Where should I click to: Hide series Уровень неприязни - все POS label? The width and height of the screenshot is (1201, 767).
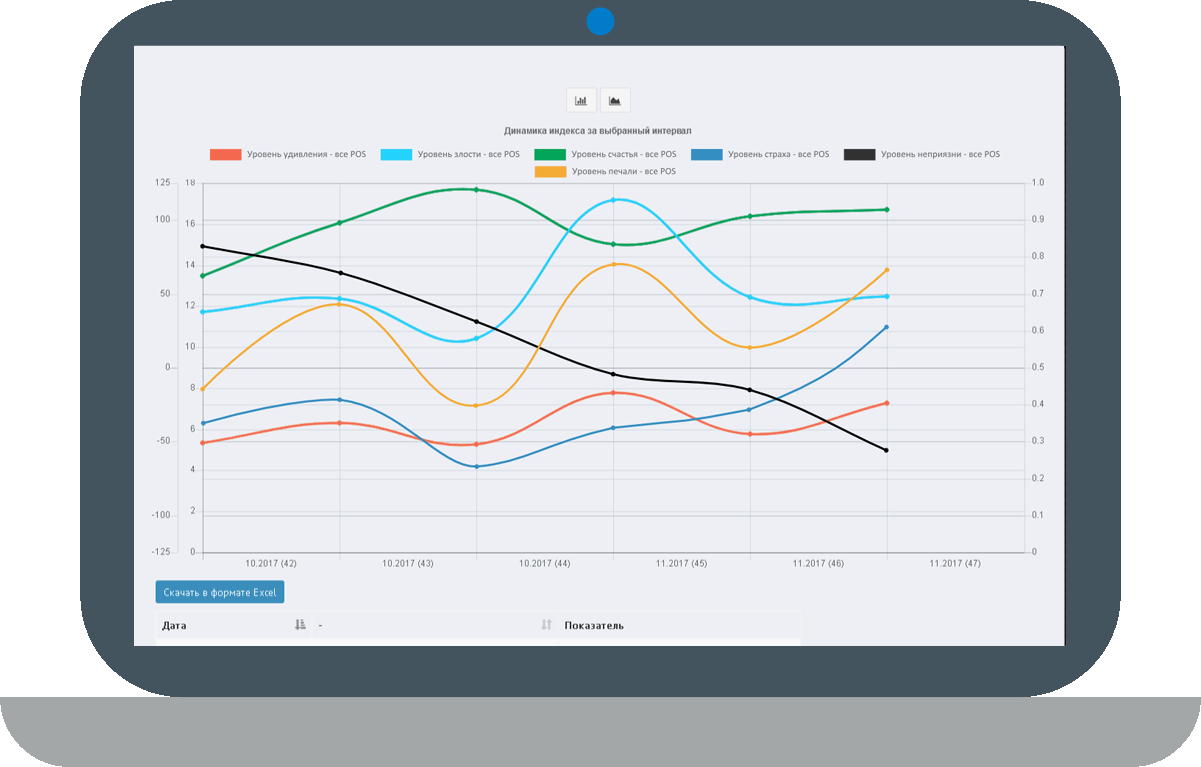pos(940,154)
